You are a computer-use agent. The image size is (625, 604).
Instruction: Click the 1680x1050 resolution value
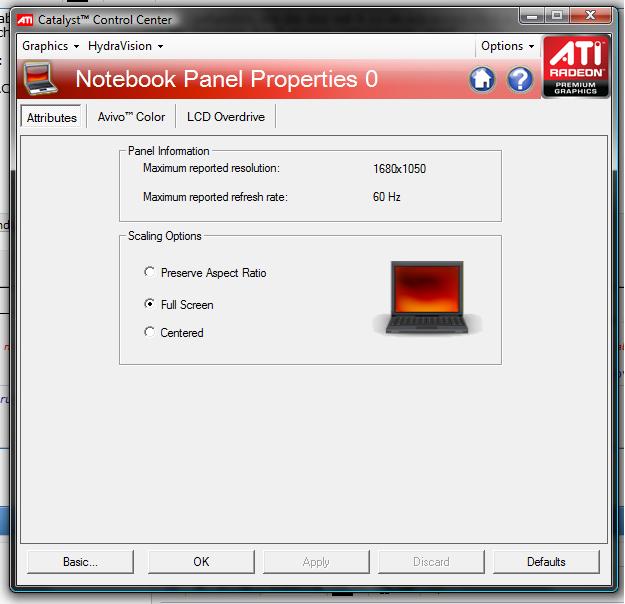pyautogui.click(x=399, y=169)
